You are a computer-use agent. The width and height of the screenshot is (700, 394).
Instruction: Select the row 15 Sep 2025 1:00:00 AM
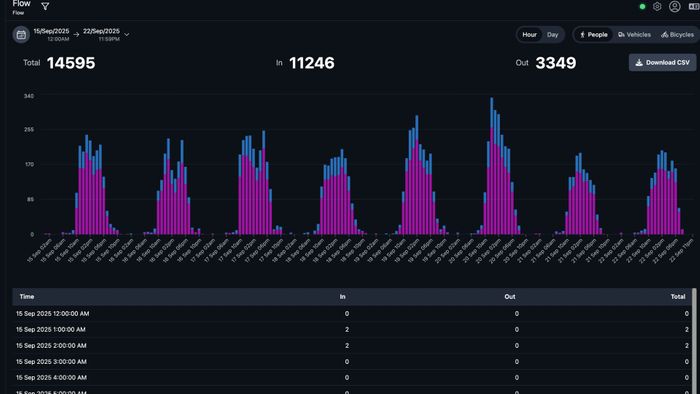click(x=352, y=330)
